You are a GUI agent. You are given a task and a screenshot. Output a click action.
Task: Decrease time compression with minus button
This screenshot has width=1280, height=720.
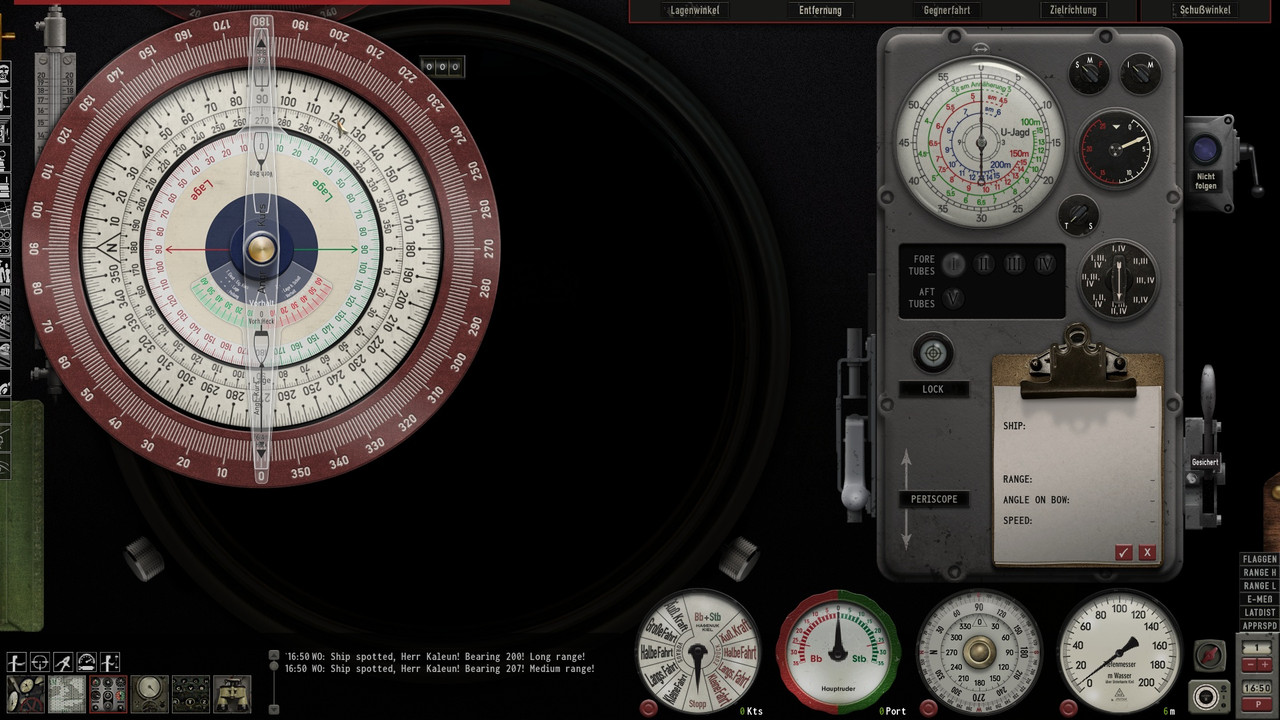[x=1250, y=665]
